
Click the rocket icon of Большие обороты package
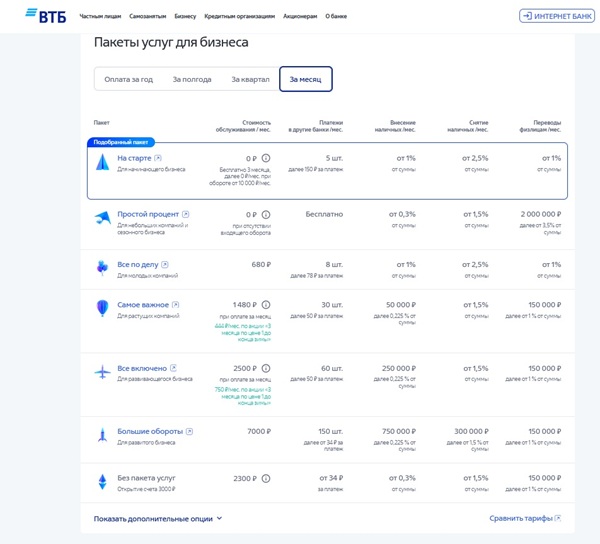tap(102, 435)
